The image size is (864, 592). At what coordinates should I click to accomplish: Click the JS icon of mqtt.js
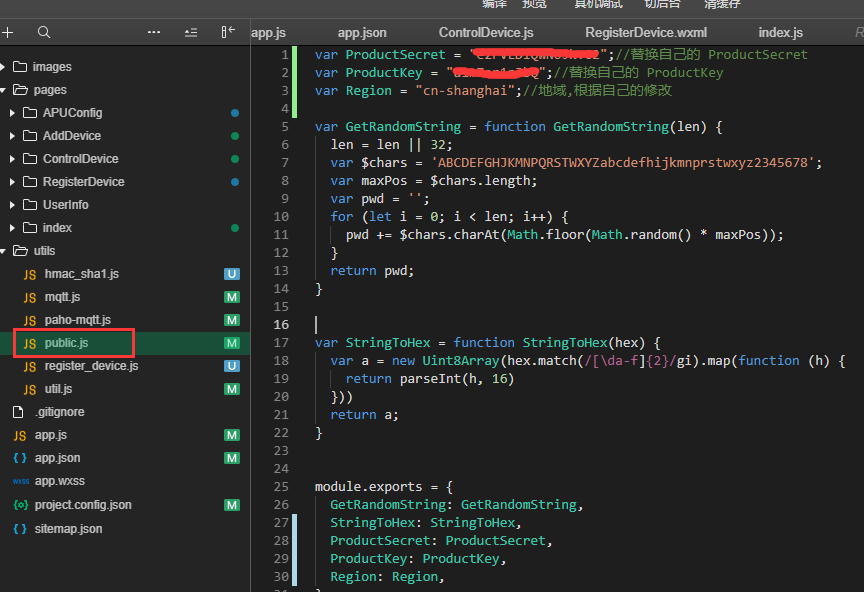pos(30,298)
